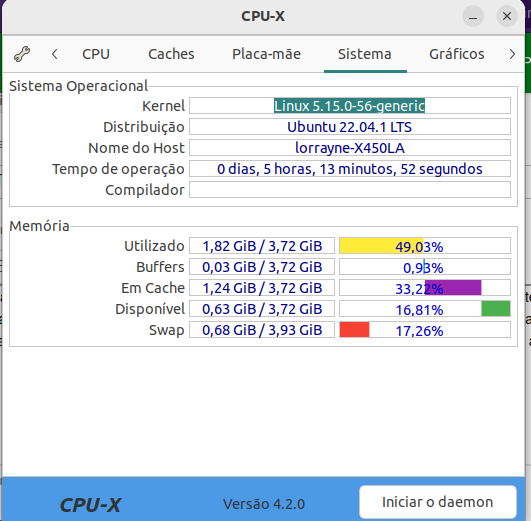Screen dimensions: 531x521
Task: Click the Sistema tab
Action: pyautogui.click(x=365, y=54)
